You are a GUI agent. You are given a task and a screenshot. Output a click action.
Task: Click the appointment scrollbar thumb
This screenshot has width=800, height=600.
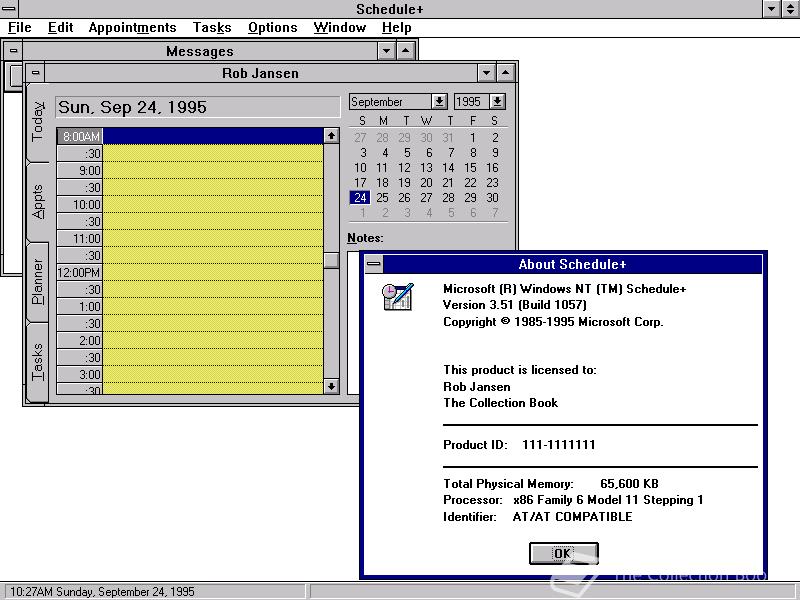click(331, 260)
